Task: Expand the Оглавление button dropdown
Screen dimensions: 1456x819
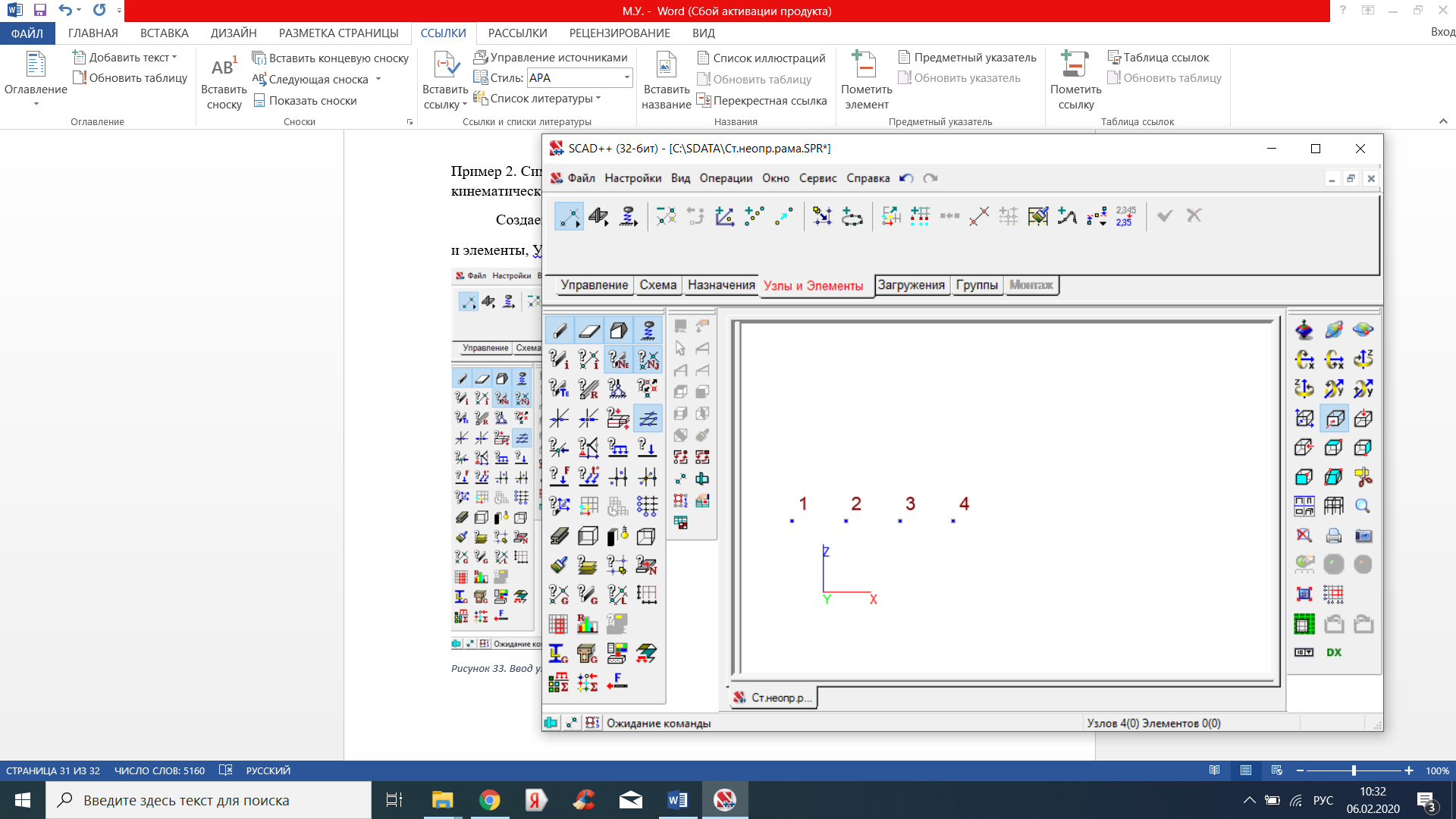Action: (36, 104)
